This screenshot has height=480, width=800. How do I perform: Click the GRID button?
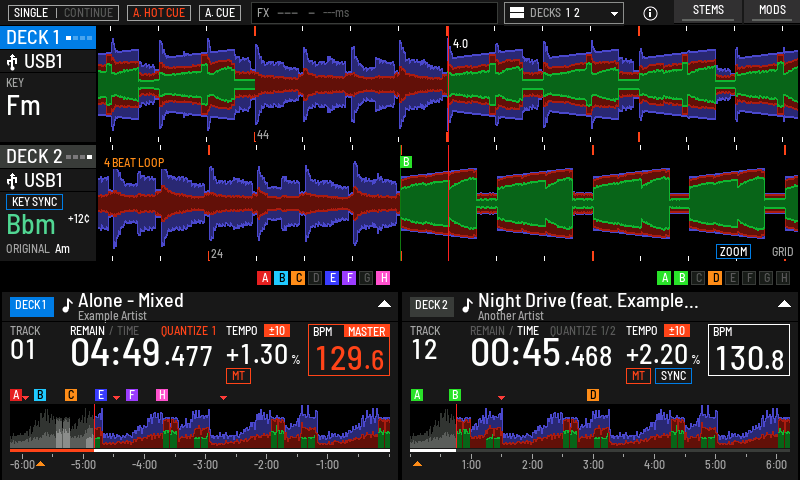(782, 251)
